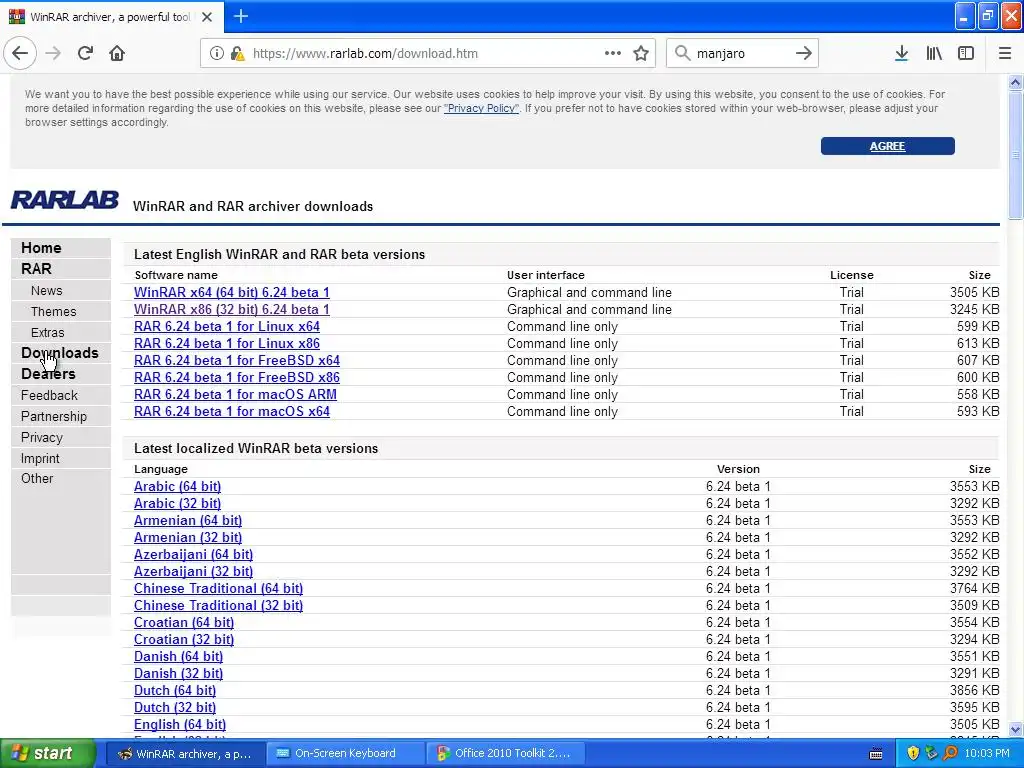Switch to On-Screen Keyboard taskbar item

coord(345,753)
